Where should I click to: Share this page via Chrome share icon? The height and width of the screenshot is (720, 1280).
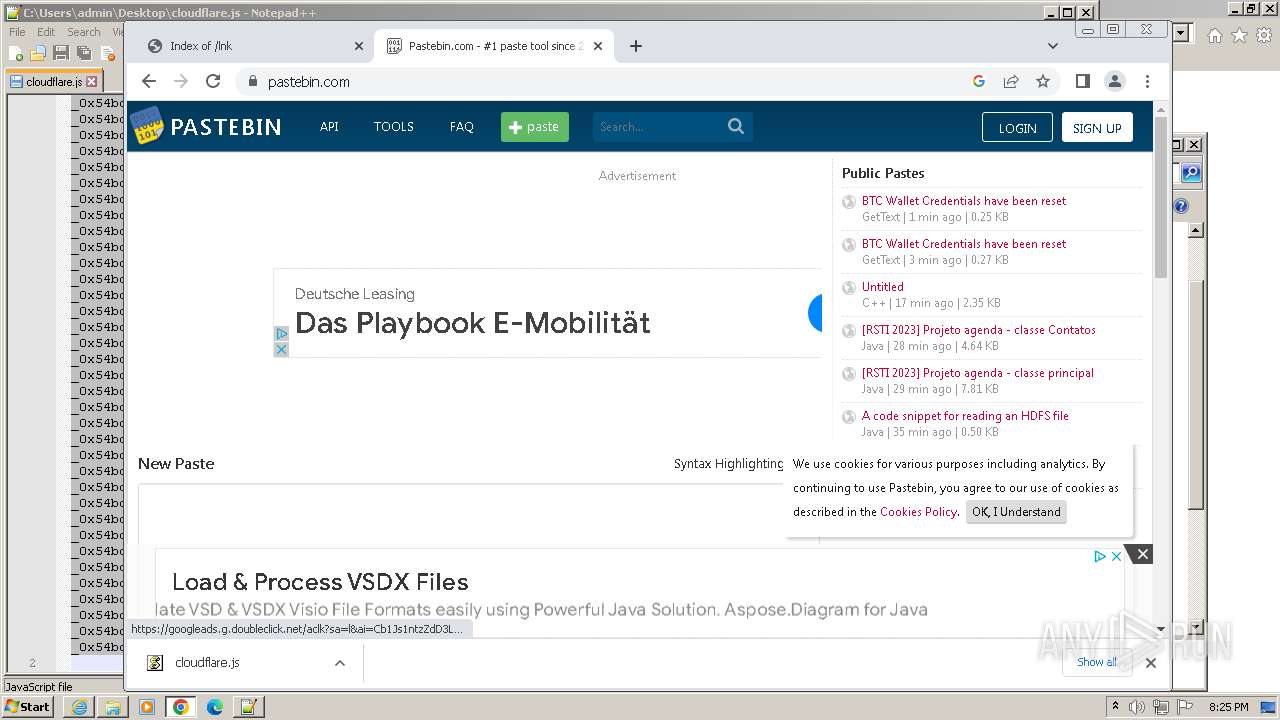pos(1011,81)
